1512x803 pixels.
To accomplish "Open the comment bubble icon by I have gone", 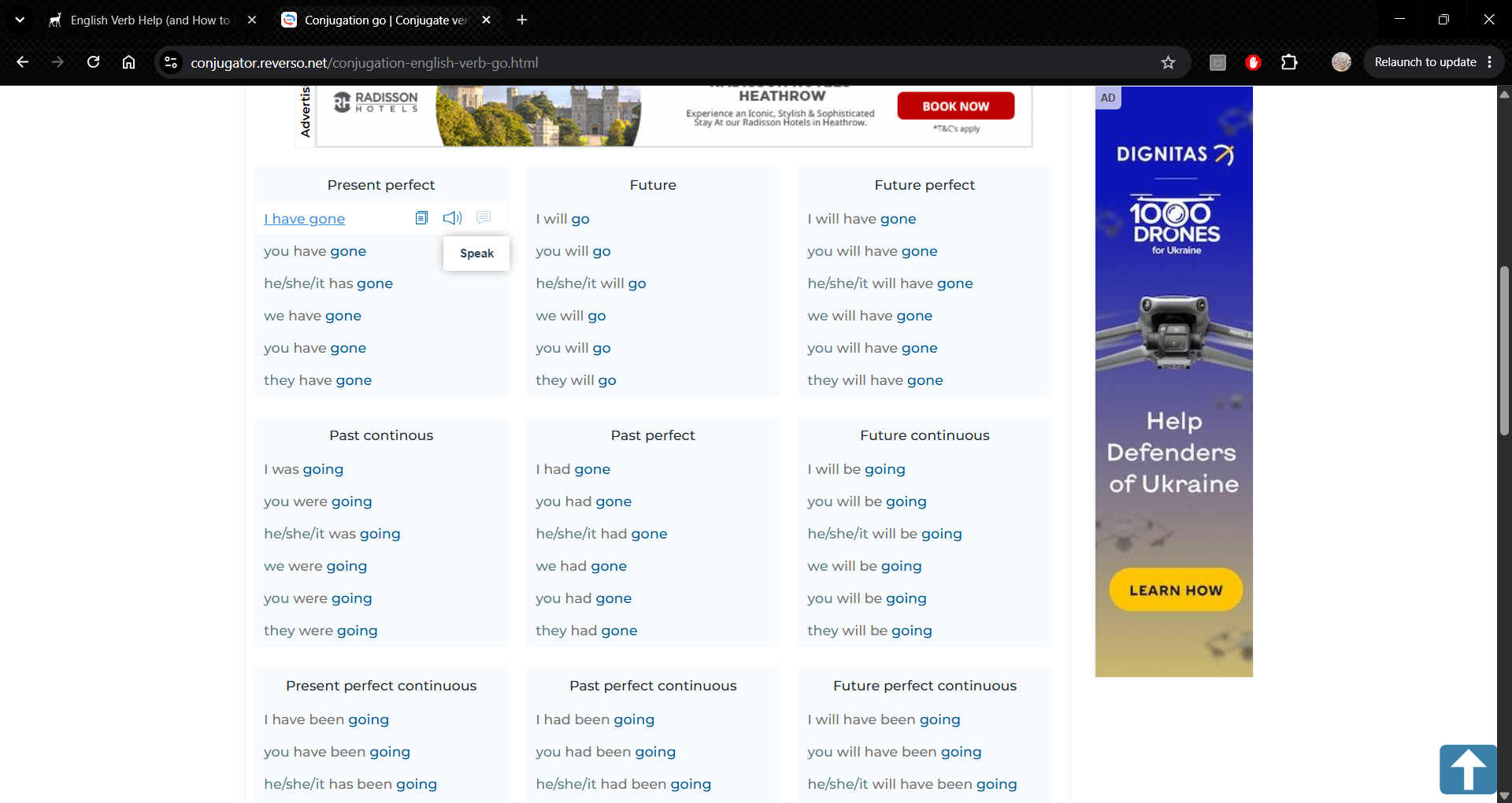I will [484, 217].
